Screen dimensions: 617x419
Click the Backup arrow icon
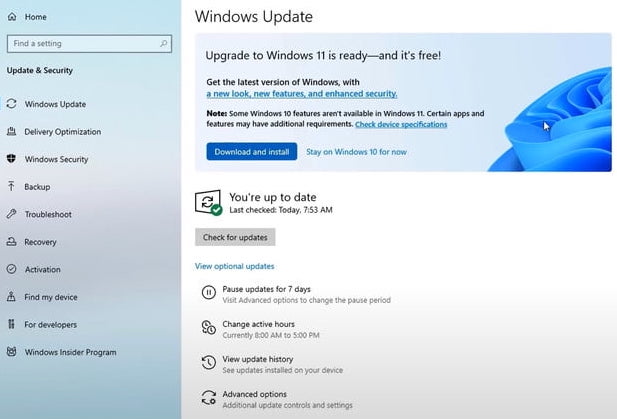[12, 187]
